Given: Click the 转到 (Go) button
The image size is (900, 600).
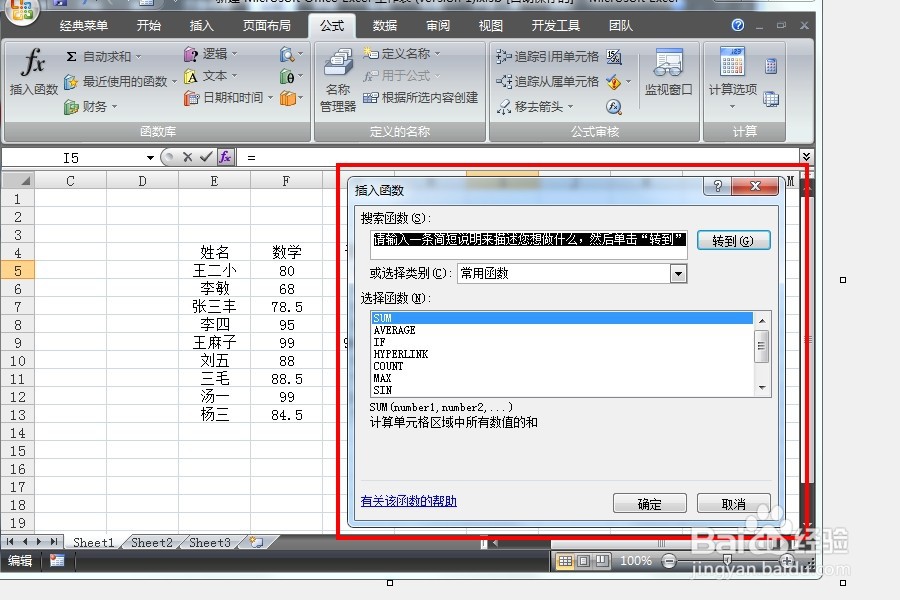Looking at the screenshot, I should point(733,240).
